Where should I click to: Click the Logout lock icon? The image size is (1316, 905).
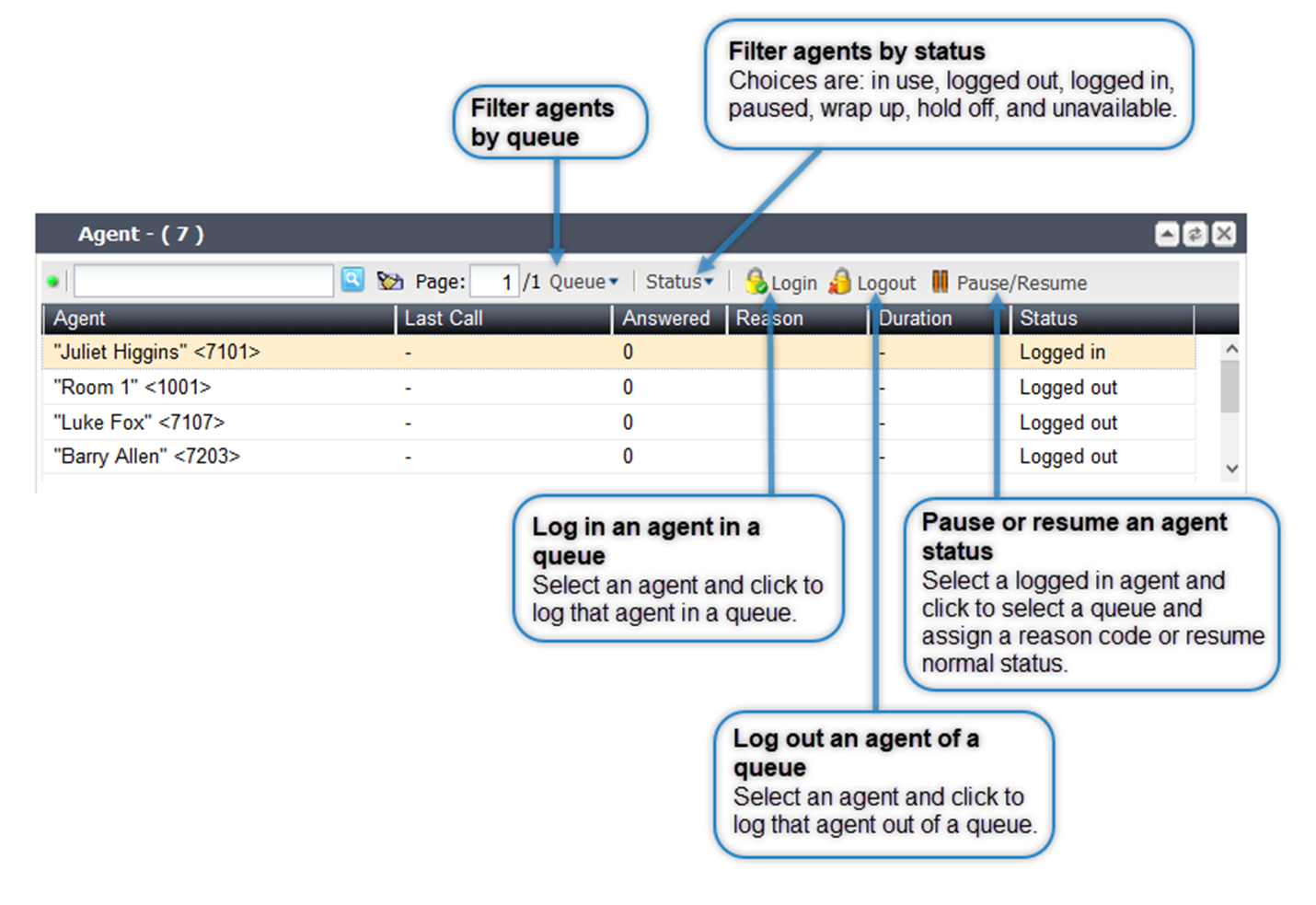(840, 281)
